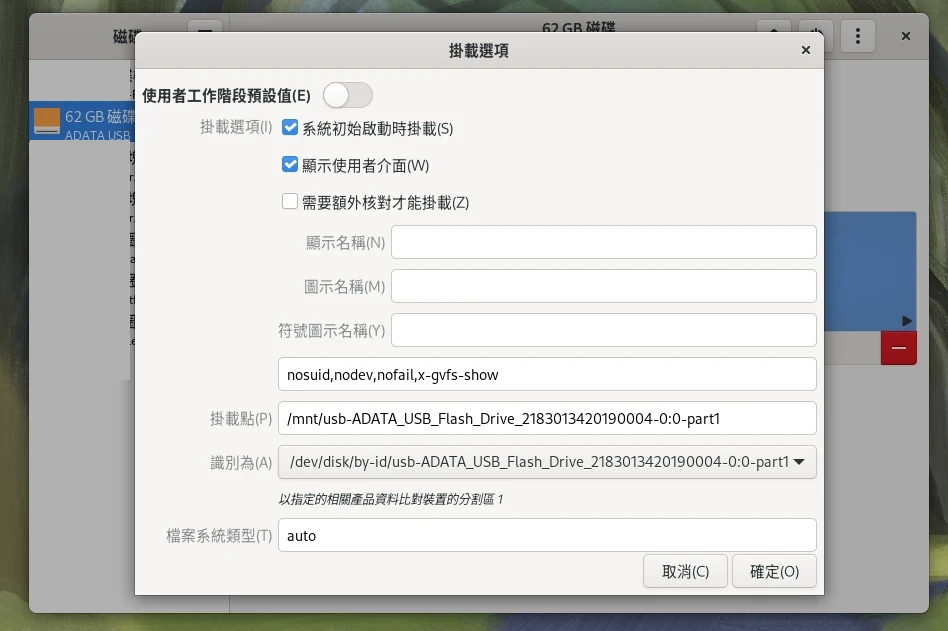948x631 pixels.
Task: Confirm with the 確定 button
Action: pos(774,571)
